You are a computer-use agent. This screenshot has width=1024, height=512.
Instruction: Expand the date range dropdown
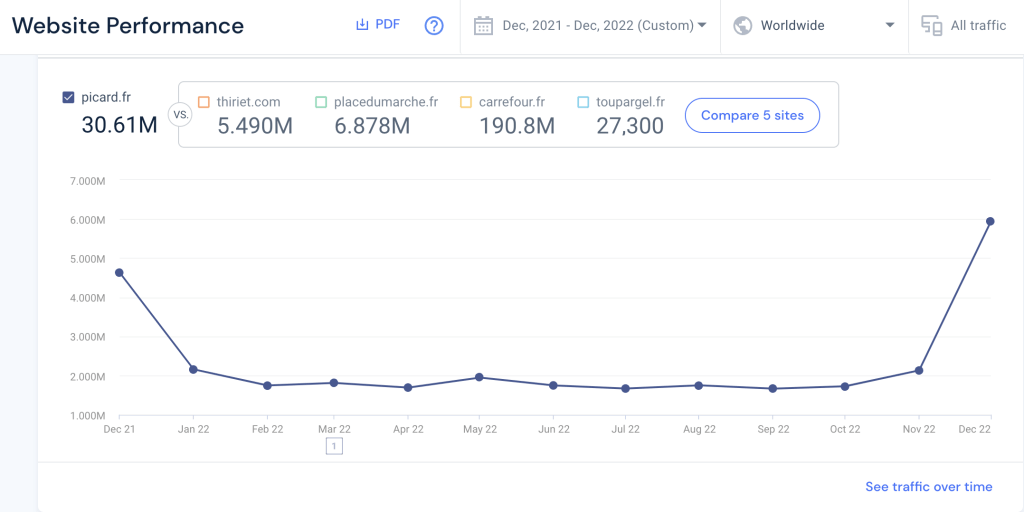click(x=701, y=26)
